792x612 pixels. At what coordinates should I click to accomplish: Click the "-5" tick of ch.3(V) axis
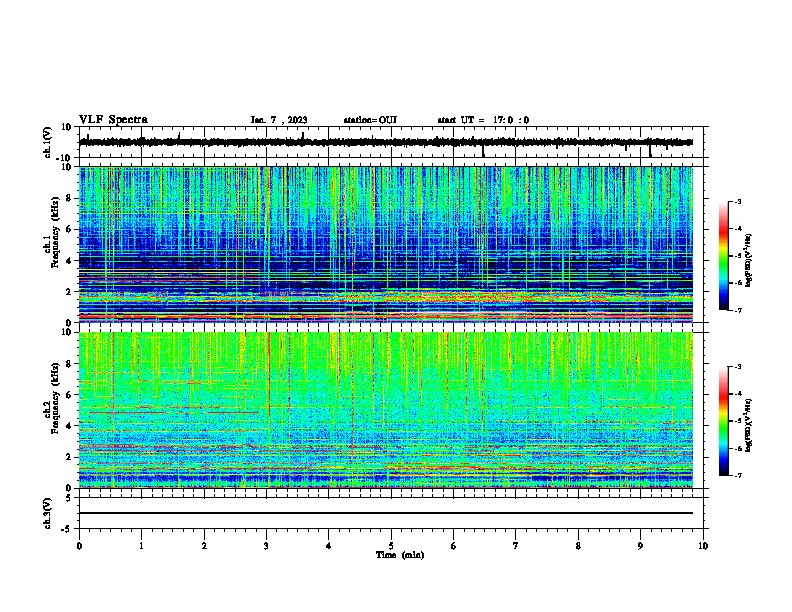(67, 529)
